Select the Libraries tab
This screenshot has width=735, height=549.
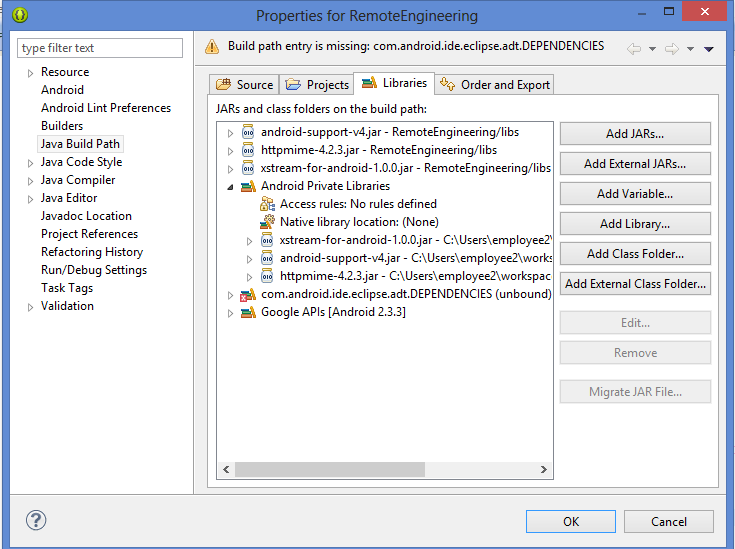tap(394, 83)
